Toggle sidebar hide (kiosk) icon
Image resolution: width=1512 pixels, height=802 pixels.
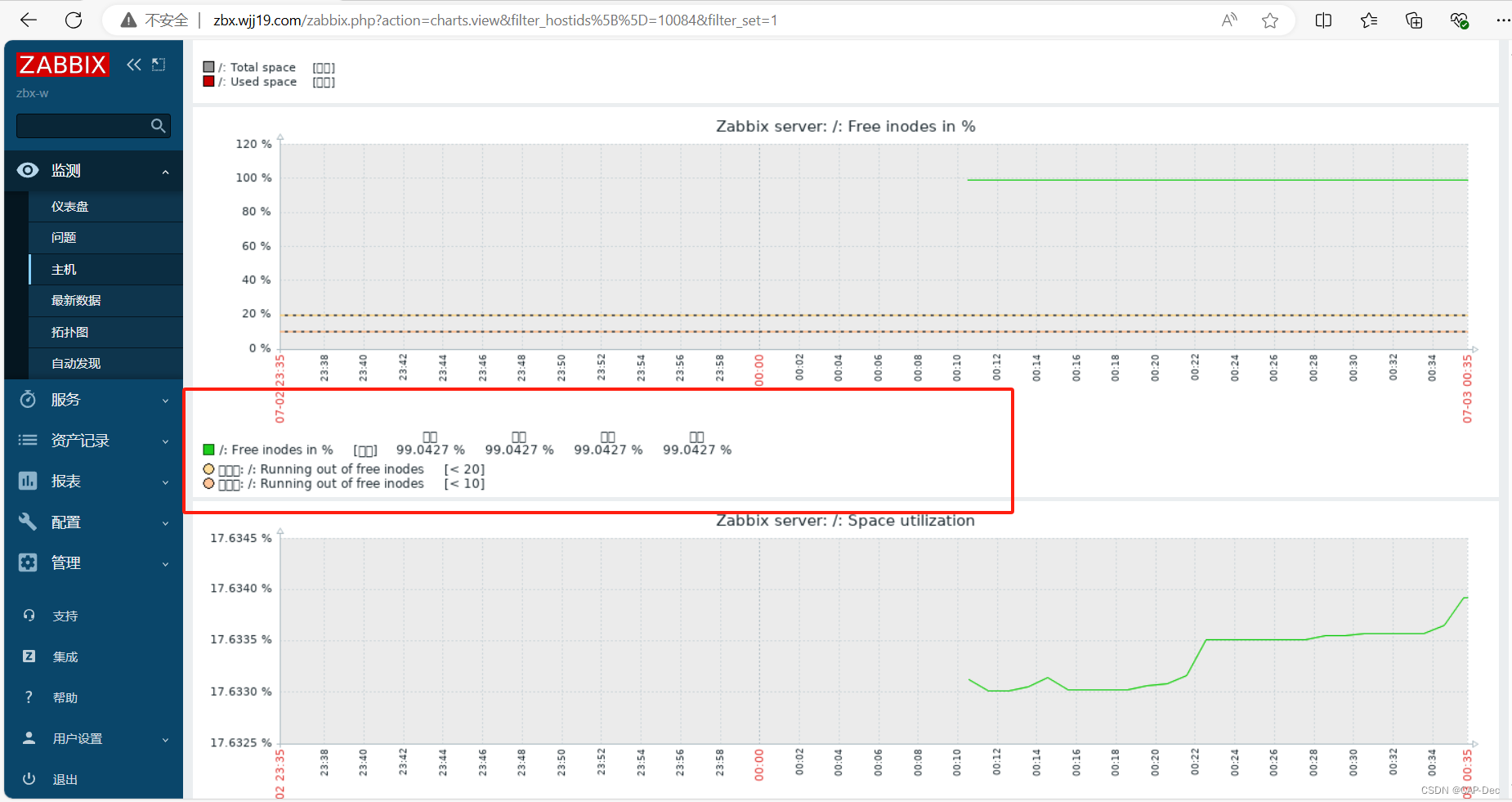pos(159,65)
